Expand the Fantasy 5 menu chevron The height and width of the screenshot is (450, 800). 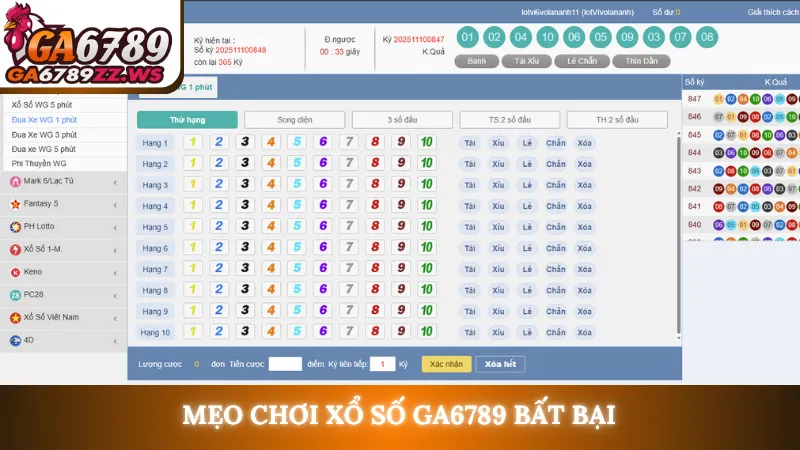pyautogui.click(x=115, y=205)
